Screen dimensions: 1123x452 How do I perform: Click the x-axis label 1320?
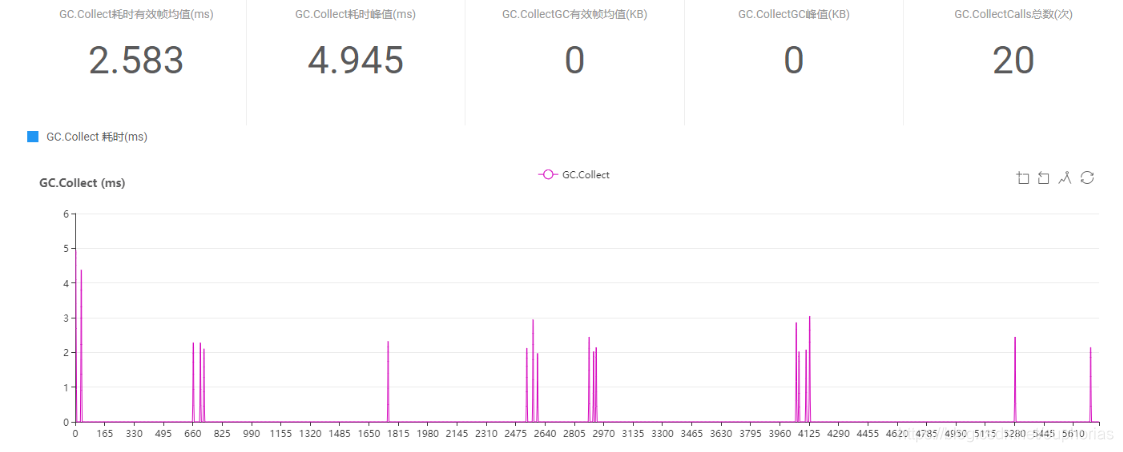310,433
